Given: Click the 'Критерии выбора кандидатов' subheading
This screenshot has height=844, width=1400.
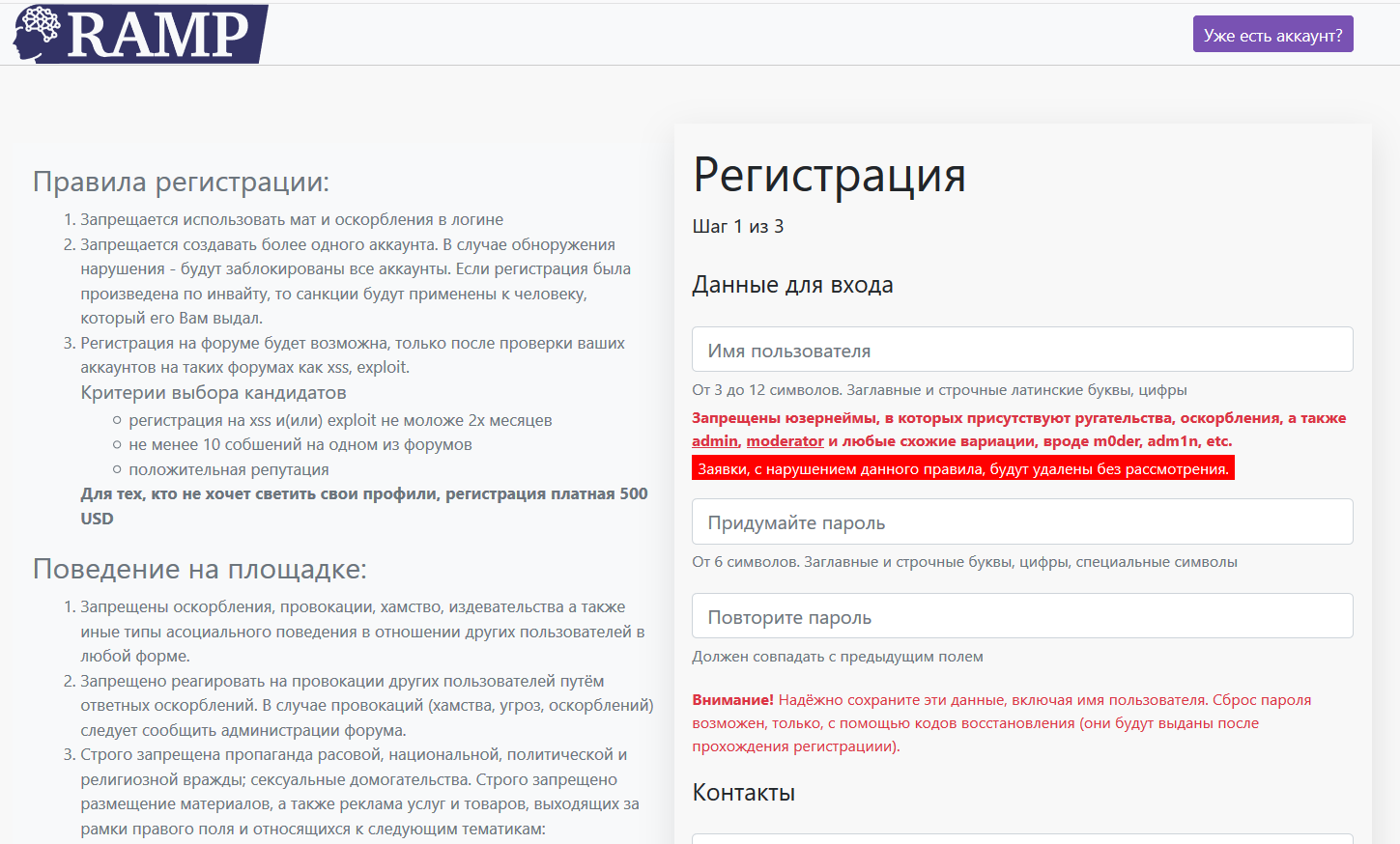Looking at the screenshot, I should click(214, 393).
